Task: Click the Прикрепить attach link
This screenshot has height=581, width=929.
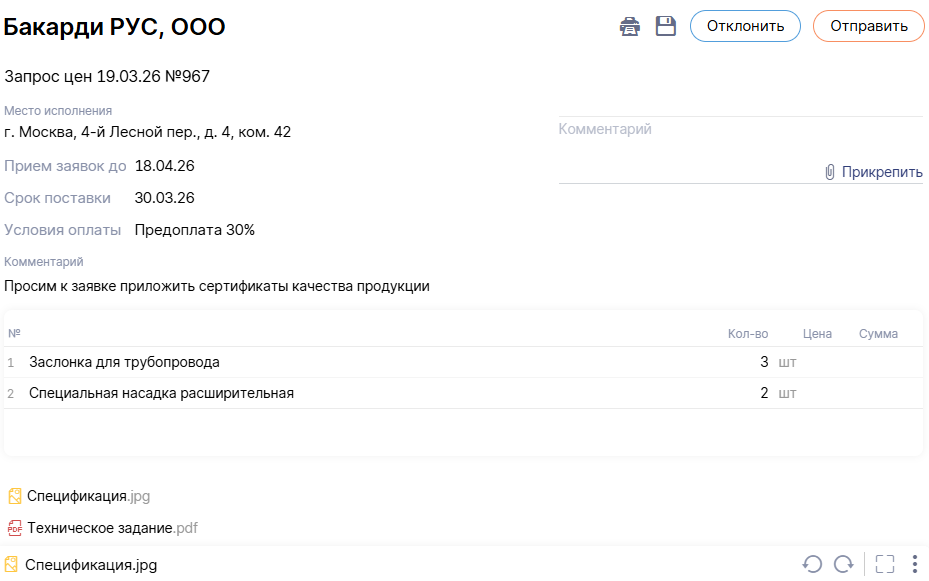Action: (x=881, y=172)
